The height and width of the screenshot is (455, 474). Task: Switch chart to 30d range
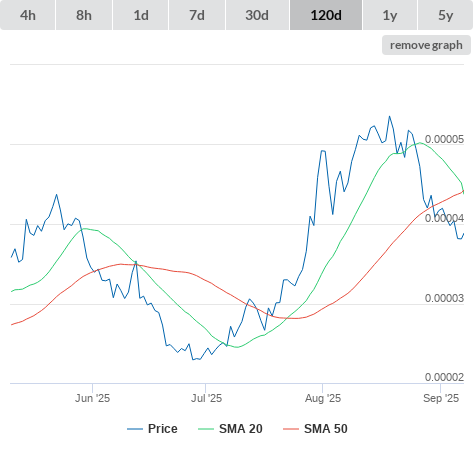coord(257,15)
